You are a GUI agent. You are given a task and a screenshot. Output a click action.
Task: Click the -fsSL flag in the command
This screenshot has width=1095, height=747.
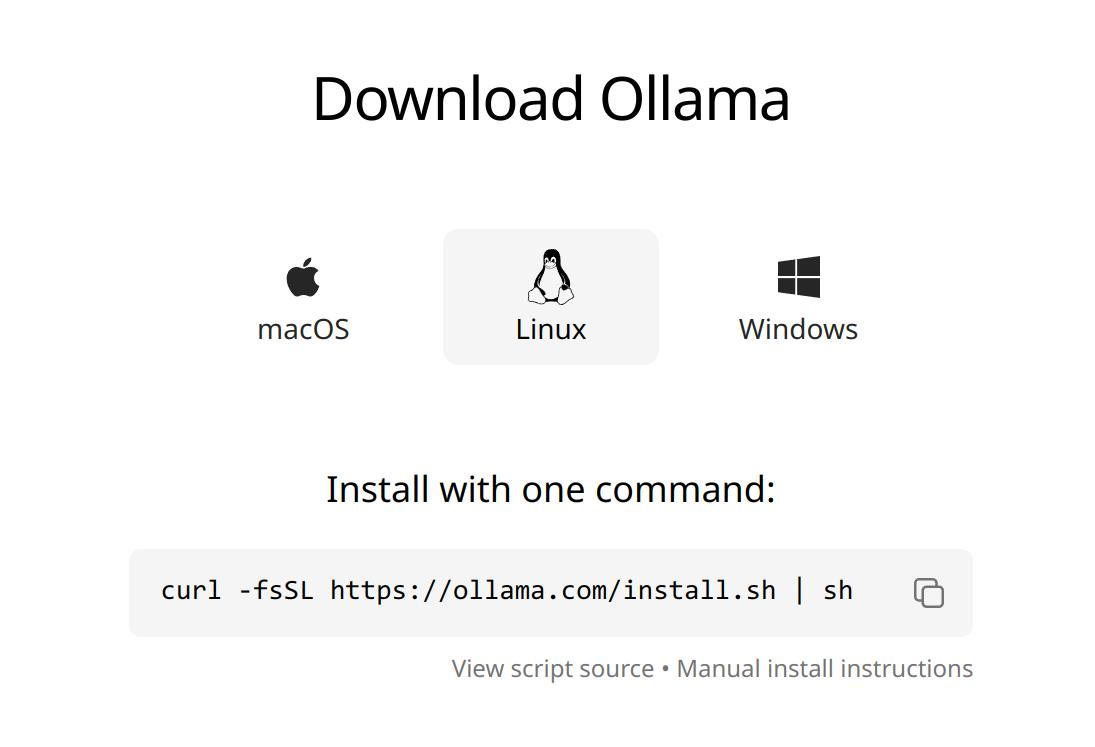pos(276,591)
